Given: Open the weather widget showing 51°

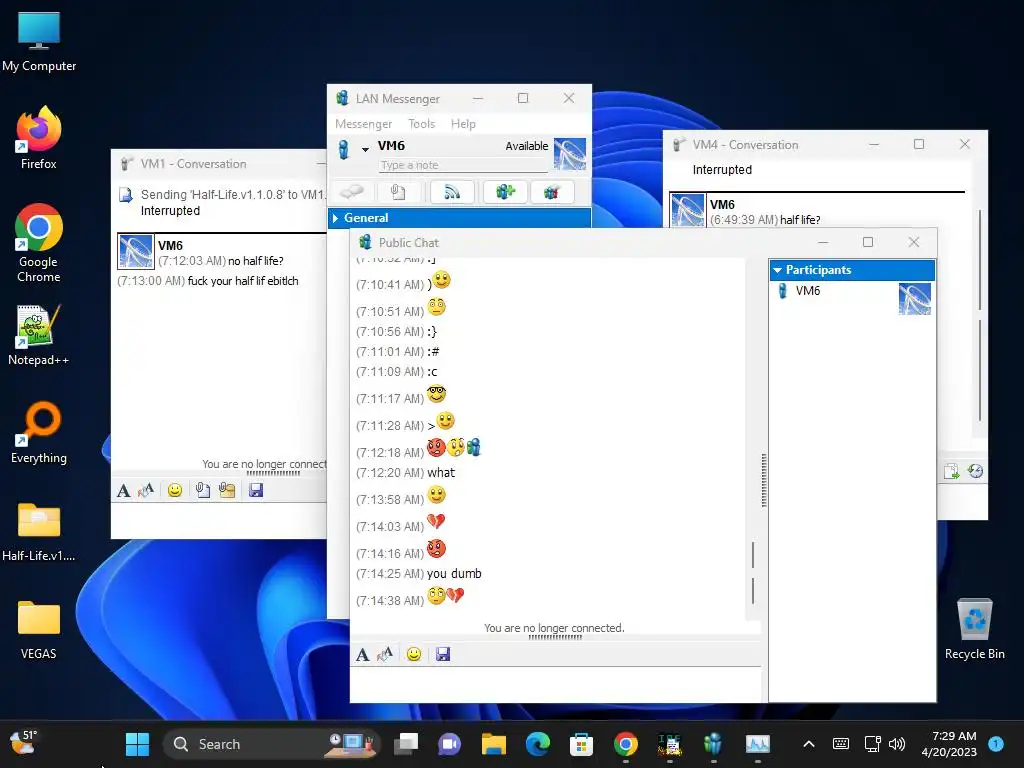Looking at the screenshot, I should (24, 743).
